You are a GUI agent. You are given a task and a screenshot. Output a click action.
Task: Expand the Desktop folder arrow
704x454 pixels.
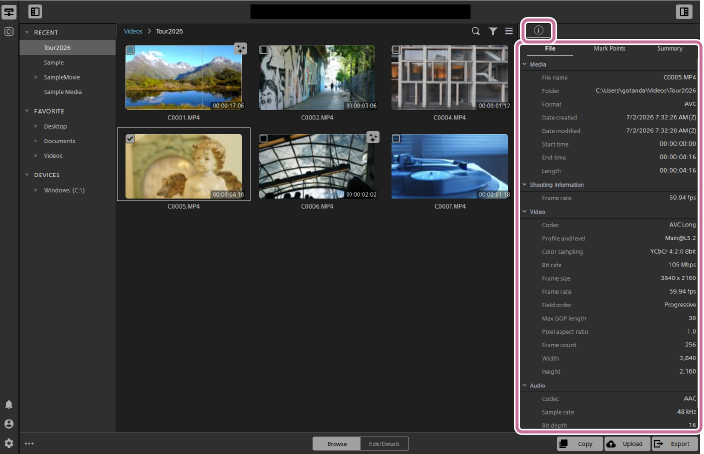tap(36, 126)
